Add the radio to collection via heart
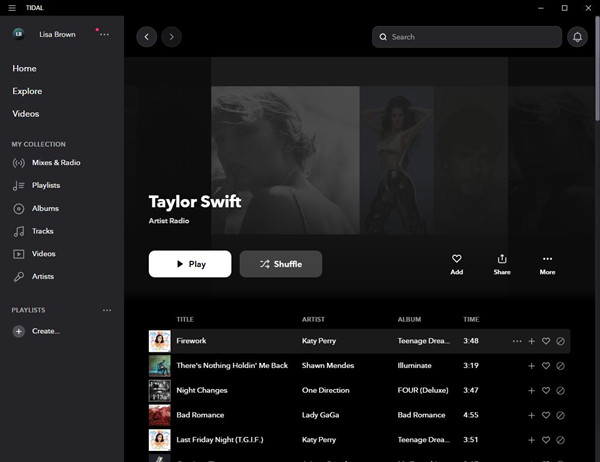The width and height of the screenshot is (600, 462). pos(457,264)
